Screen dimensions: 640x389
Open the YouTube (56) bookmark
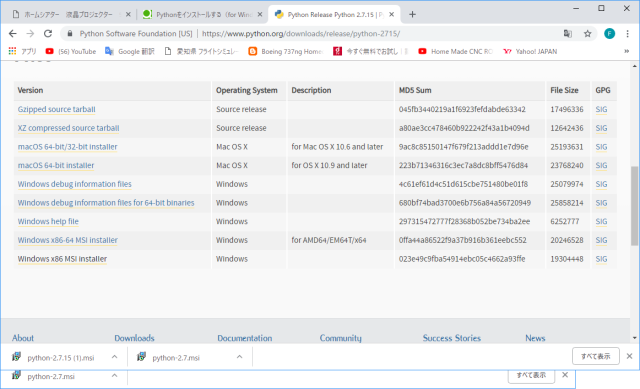71,51
